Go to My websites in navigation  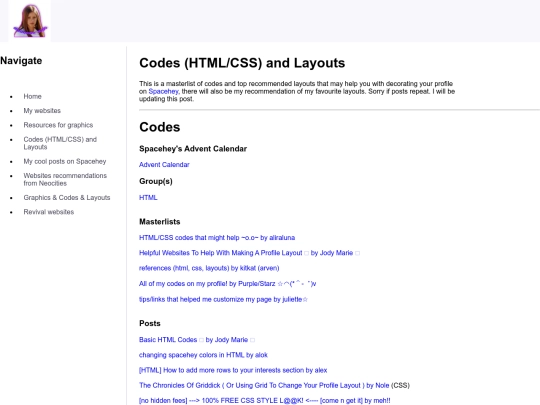pos(42,111)
